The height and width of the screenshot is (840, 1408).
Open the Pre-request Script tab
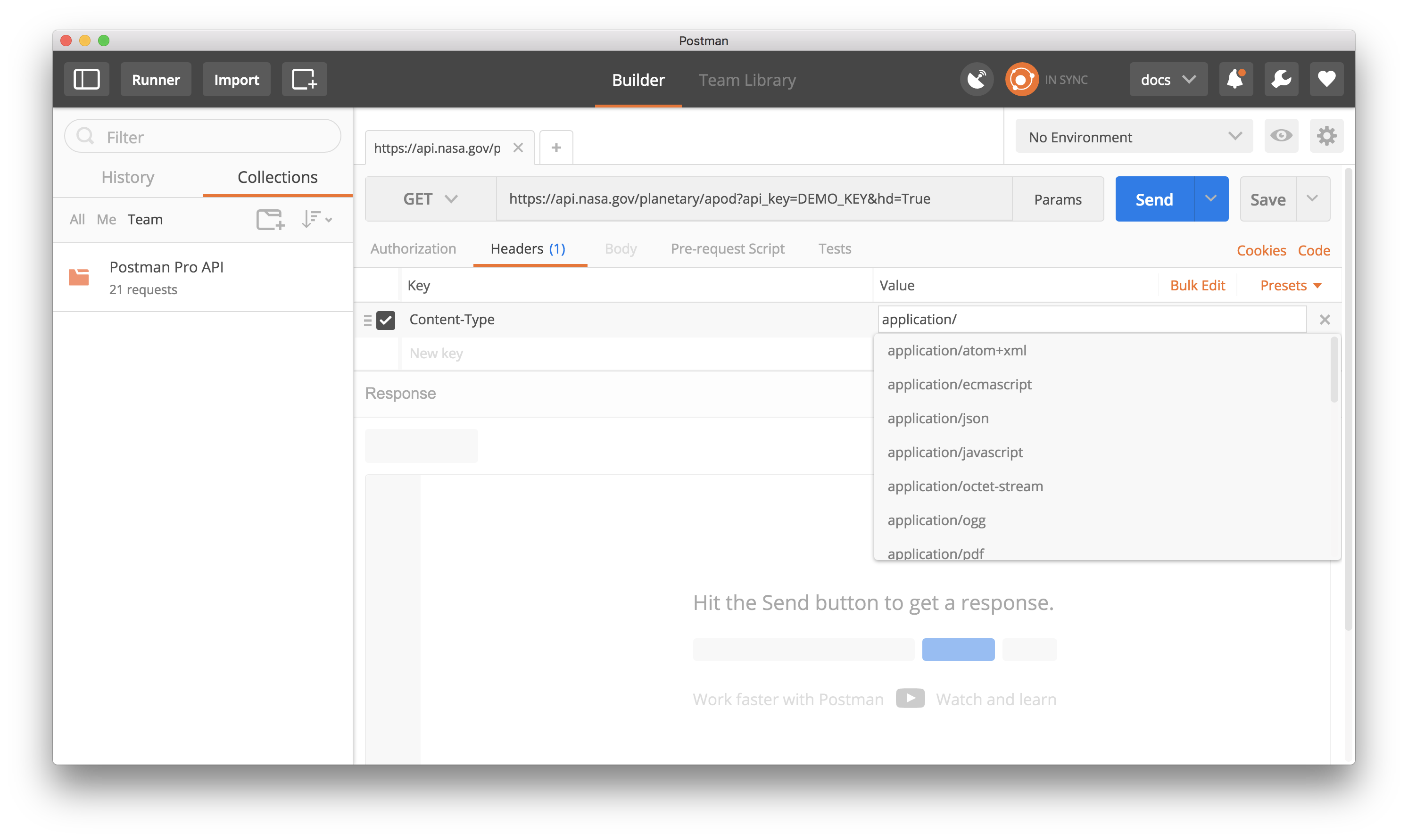[728, 248]
